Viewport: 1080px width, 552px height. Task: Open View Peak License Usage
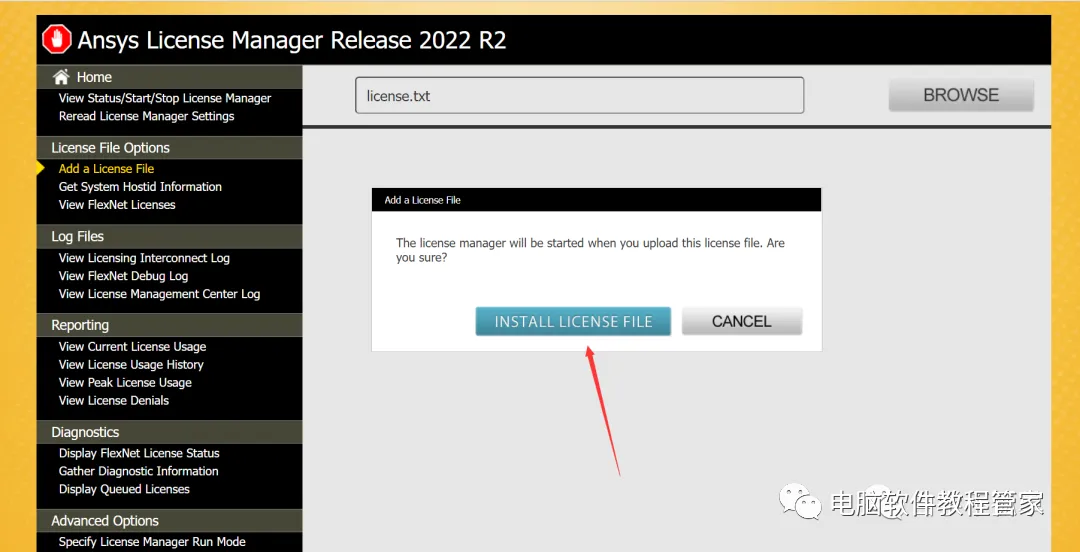click(x=125, y=382)
